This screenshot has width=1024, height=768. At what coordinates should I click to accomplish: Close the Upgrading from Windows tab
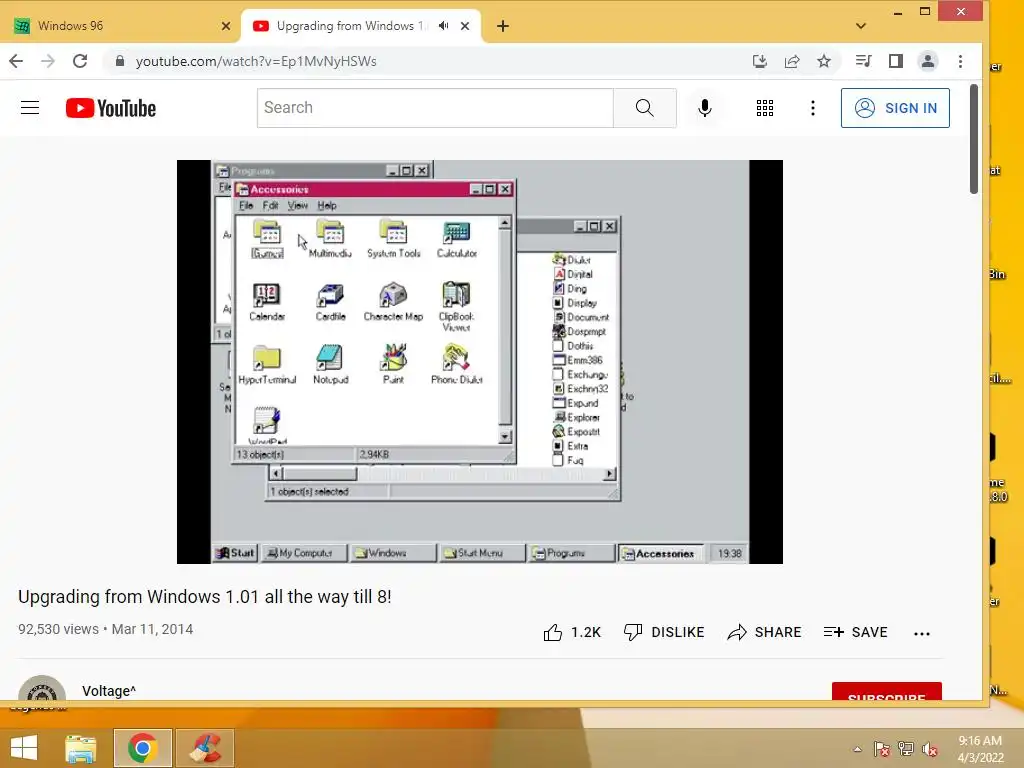pyautogui.click(x=465, y=26)
